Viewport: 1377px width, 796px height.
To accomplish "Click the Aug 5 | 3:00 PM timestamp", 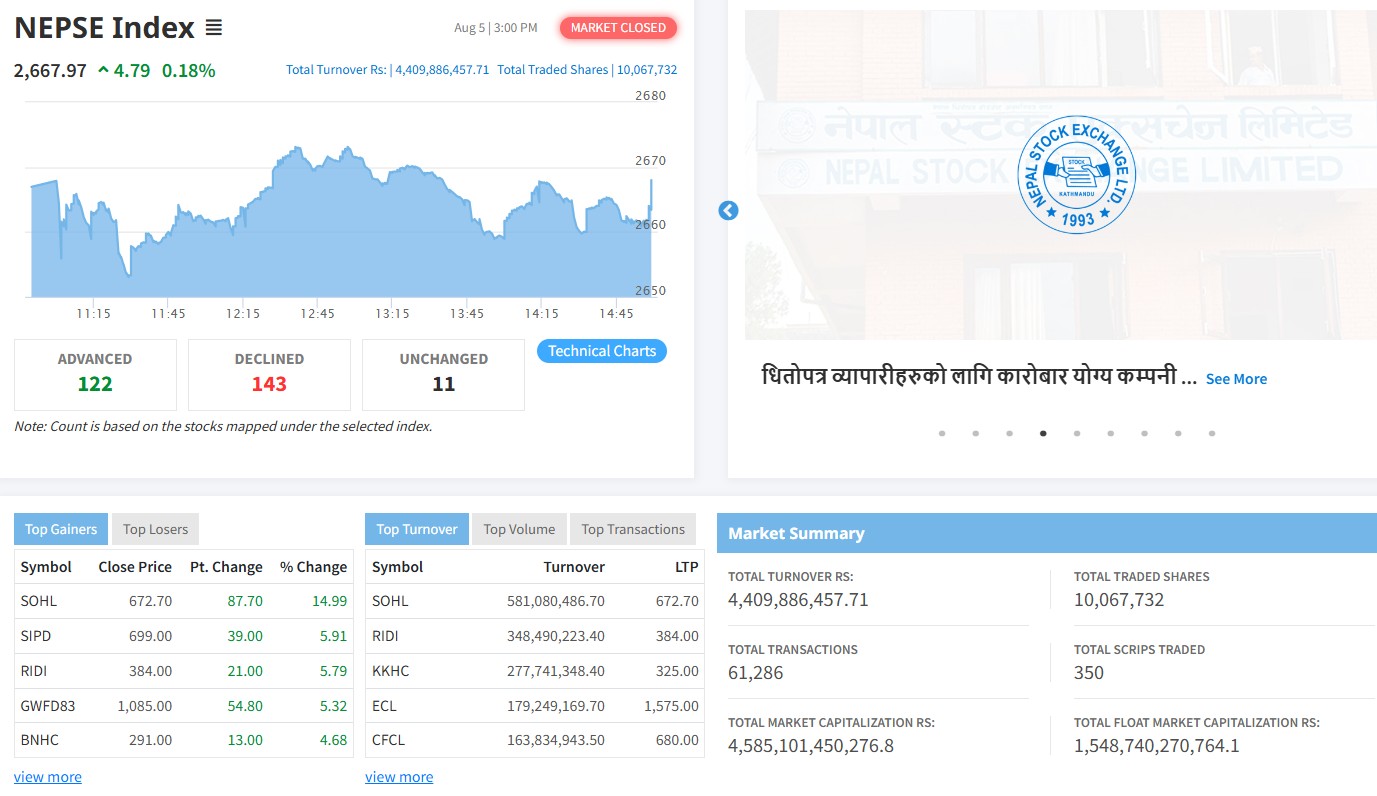I will pyautogui.click(x=495, y=28).
